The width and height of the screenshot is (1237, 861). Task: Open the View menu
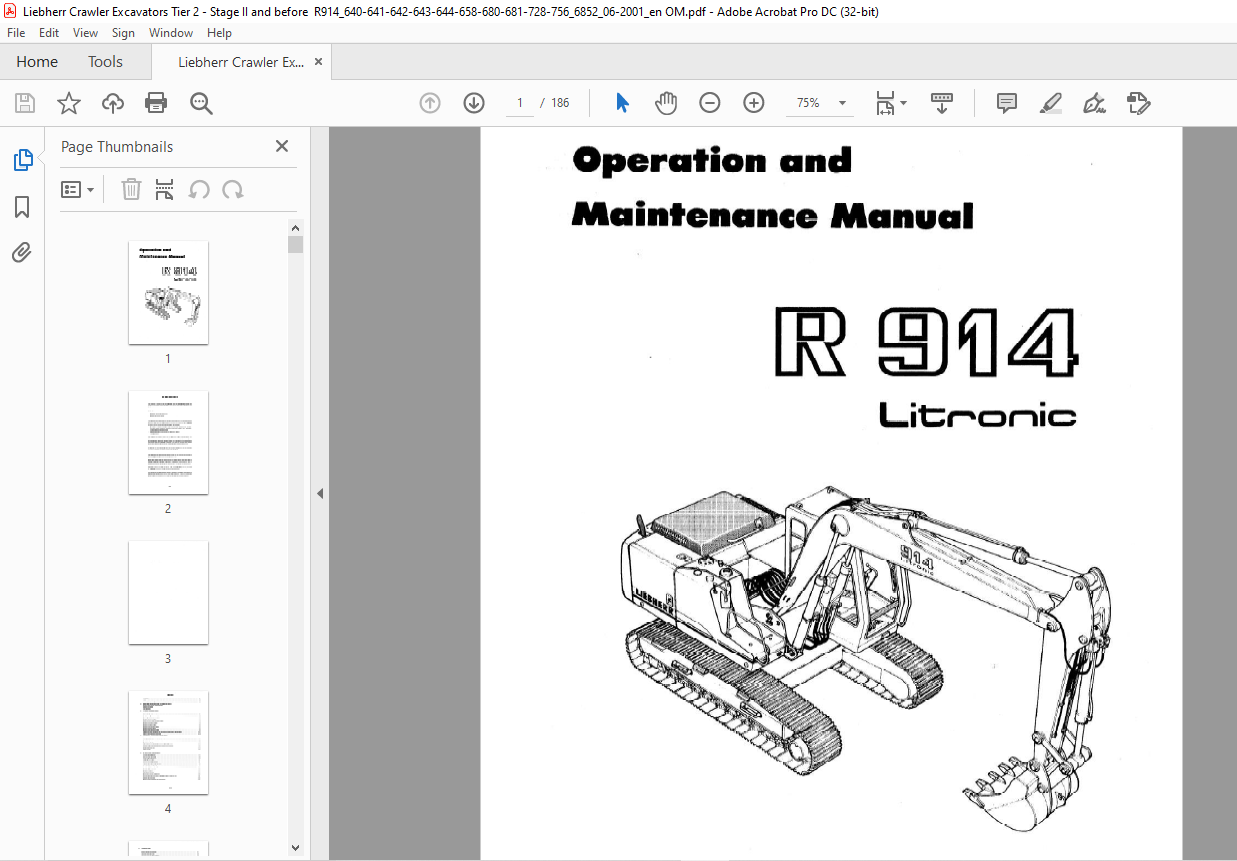tap(86, 33)
